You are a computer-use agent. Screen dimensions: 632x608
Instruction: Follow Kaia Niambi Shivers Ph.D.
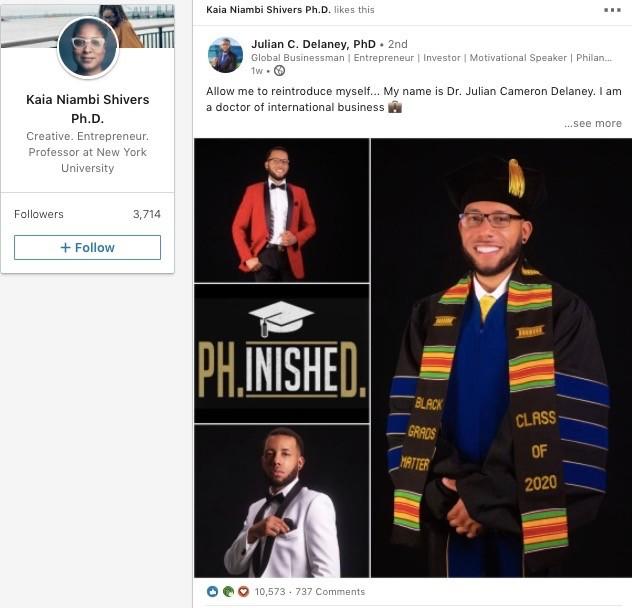coord(87,247)
